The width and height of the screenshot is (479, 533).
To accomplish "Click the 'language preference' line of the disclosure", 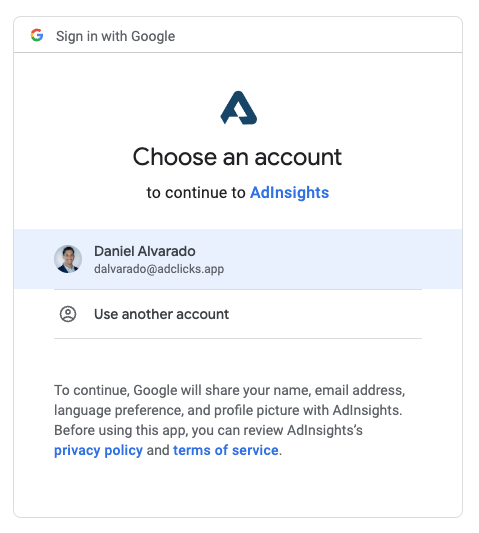I will [228, 410].
